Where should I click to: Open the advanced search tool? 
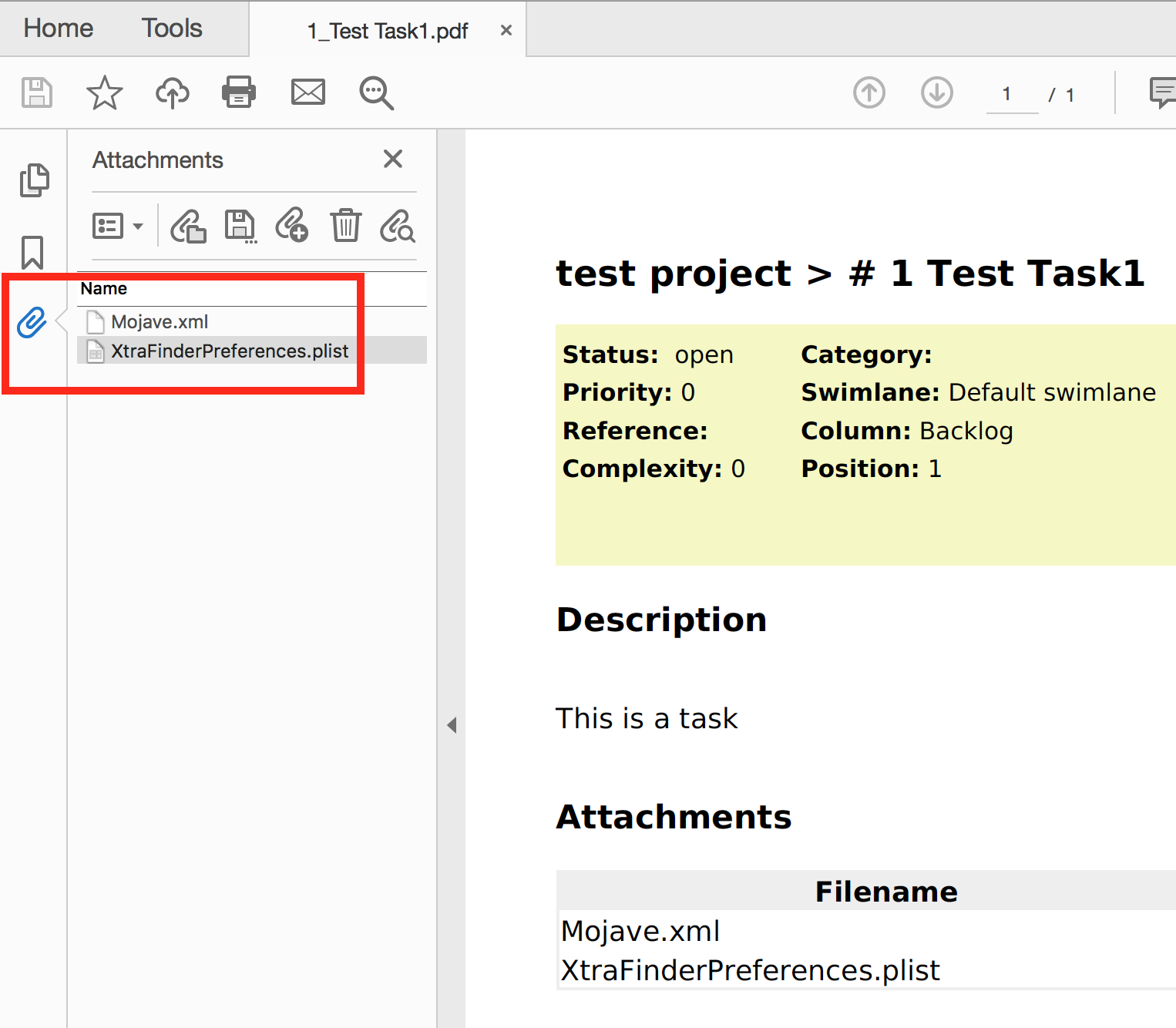coord(375,92)
